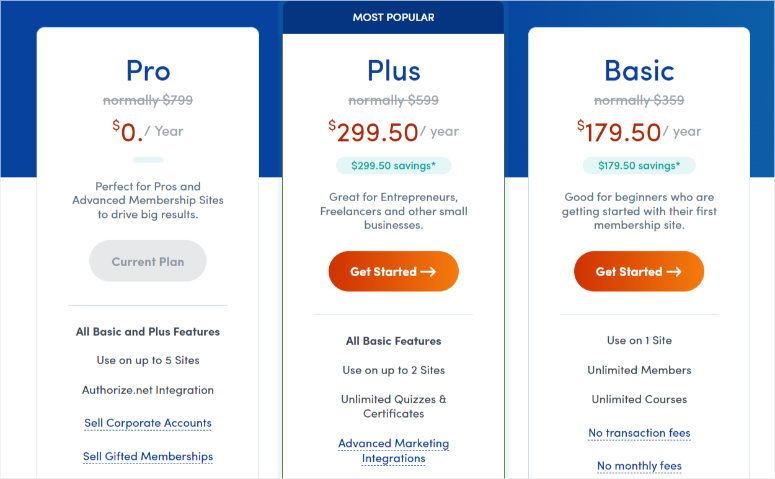Follow the Advanced Marketing Integrations link
Viewport: 775px width, 479px height.
tap(393, 451)
